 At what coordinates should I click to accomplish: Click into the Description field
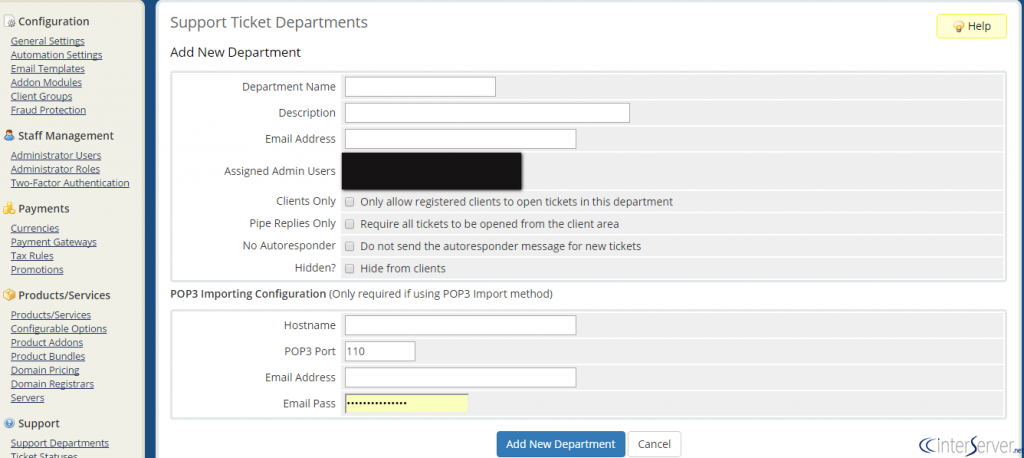[487, 112]
